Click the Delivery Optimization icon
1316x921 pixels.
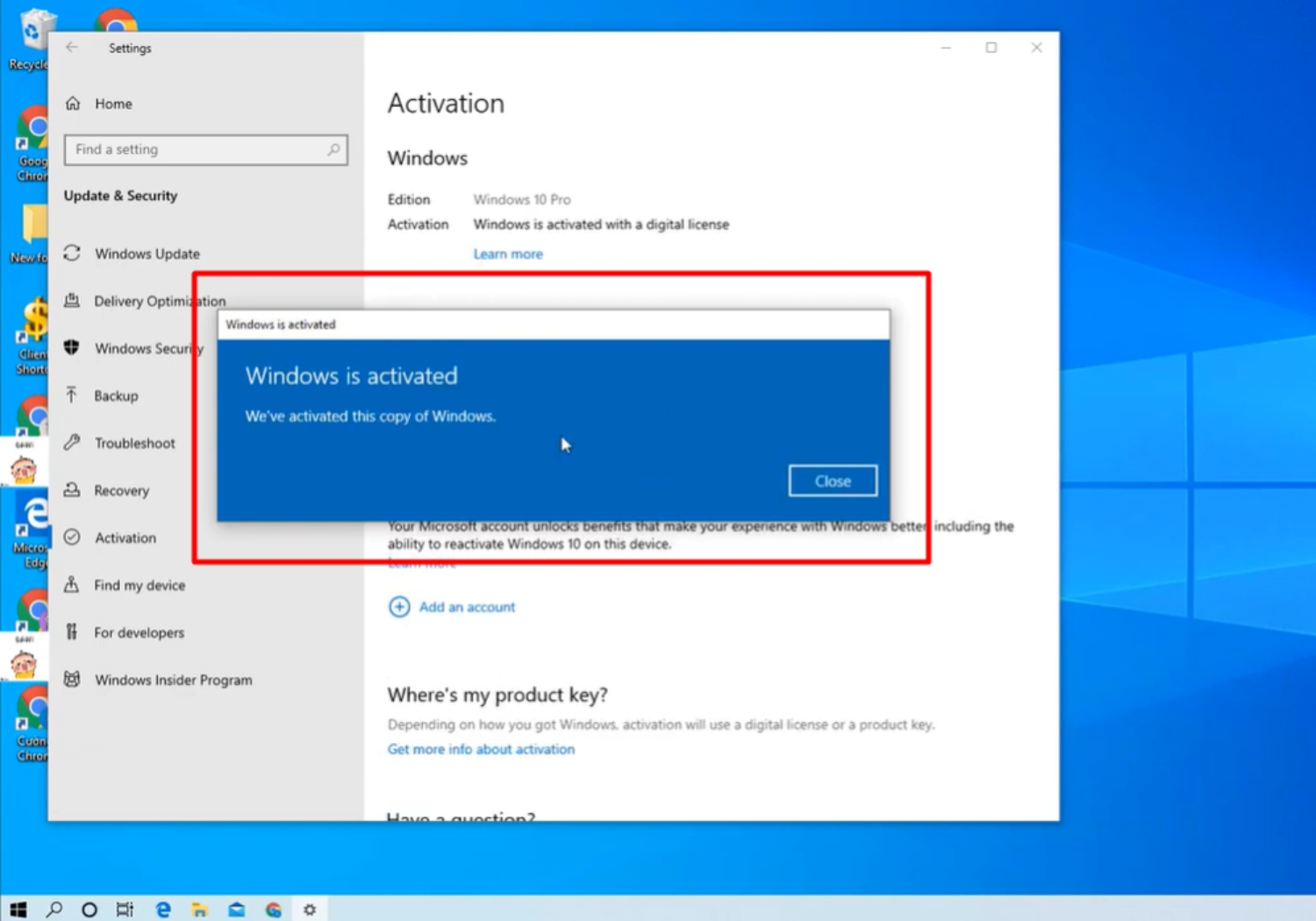72,301
